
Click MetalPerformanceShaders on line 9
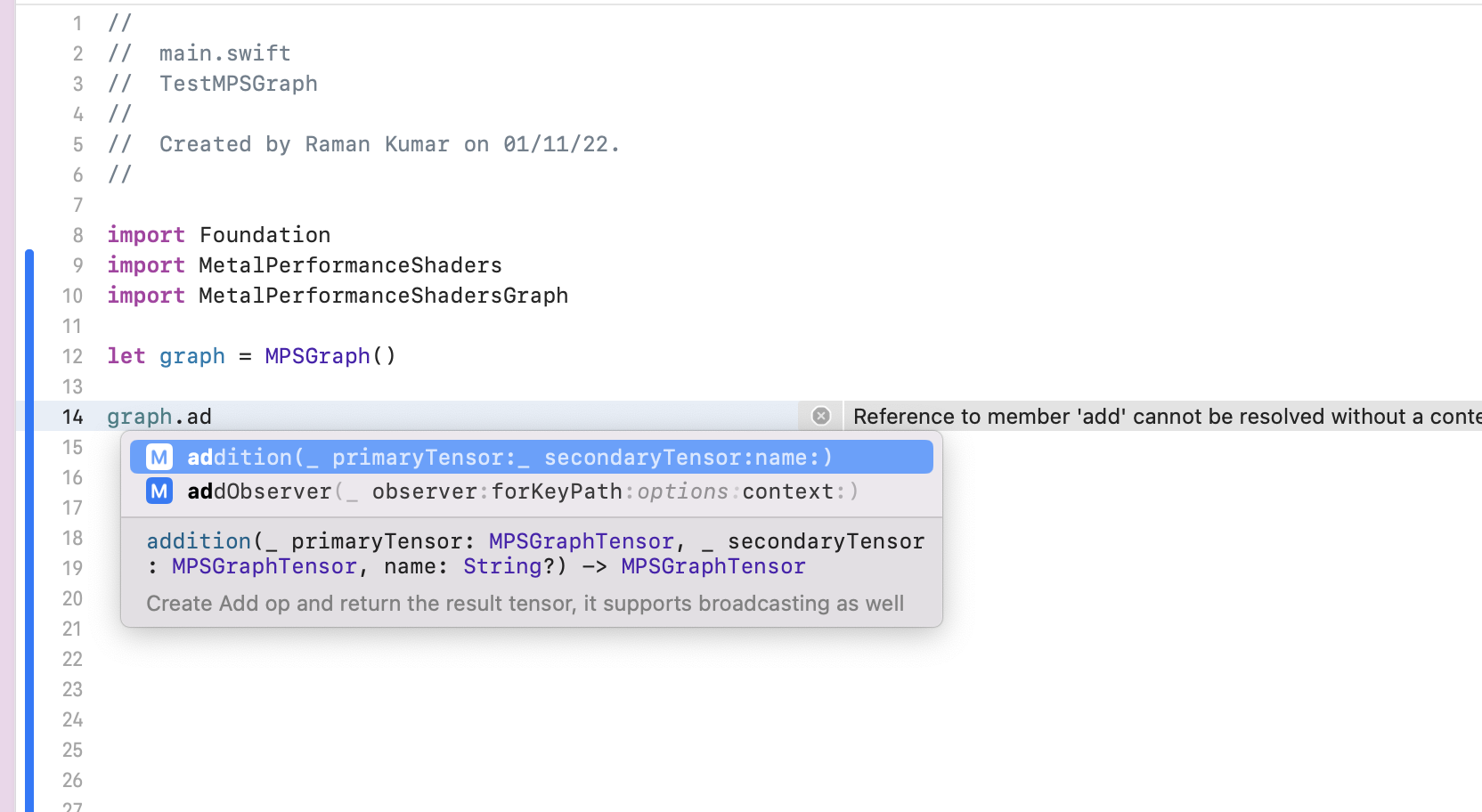click(x=350, y=265)
